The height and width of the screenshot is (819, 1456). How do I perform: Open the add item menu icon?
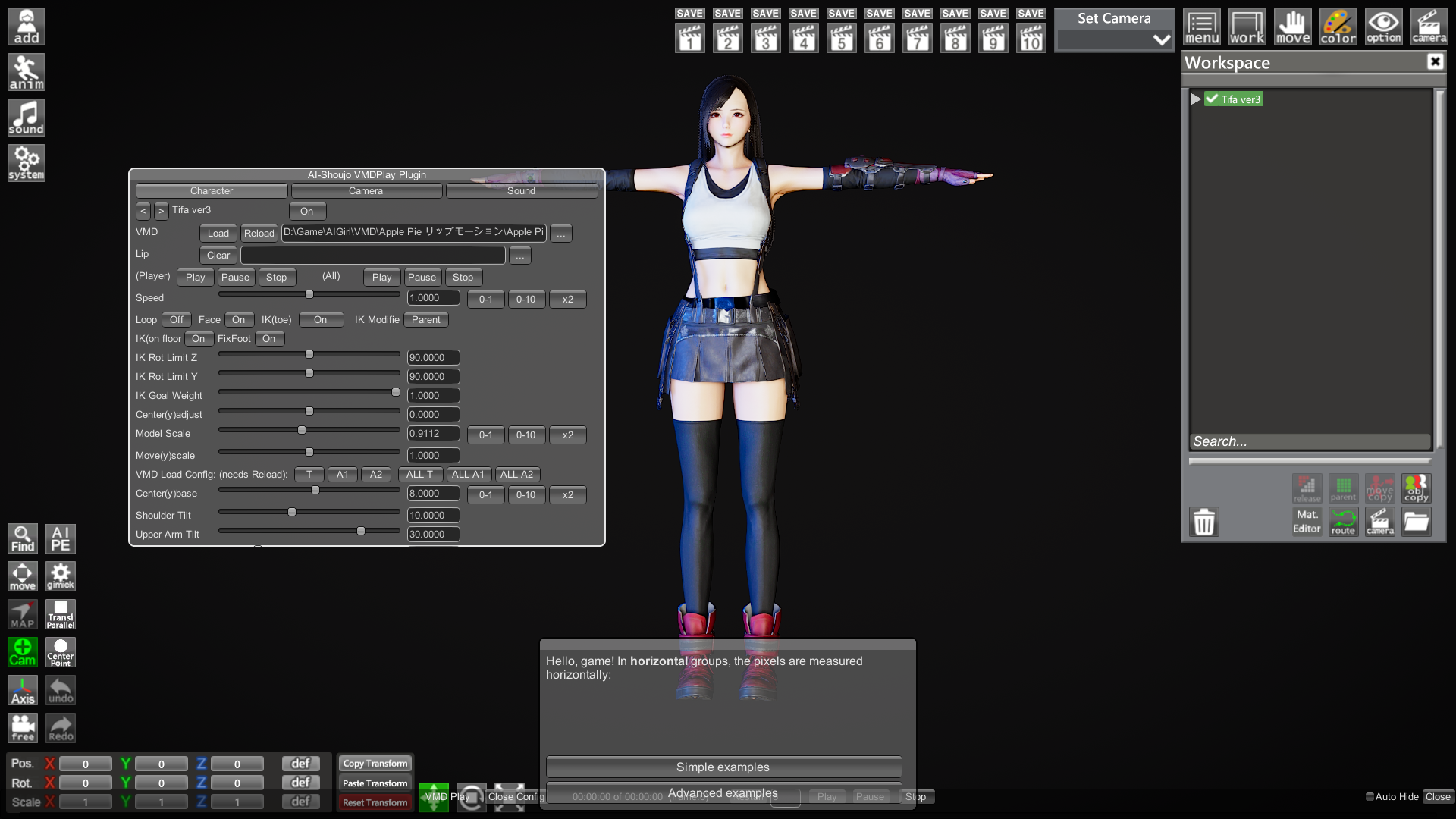click(27, 27)
